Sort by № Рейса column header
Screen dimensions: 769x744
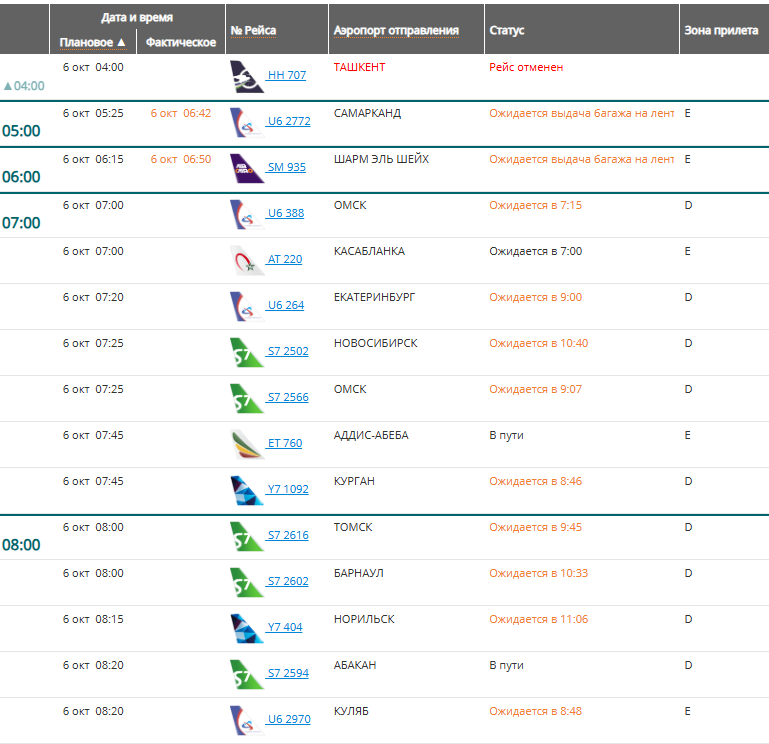coord(254,30)
